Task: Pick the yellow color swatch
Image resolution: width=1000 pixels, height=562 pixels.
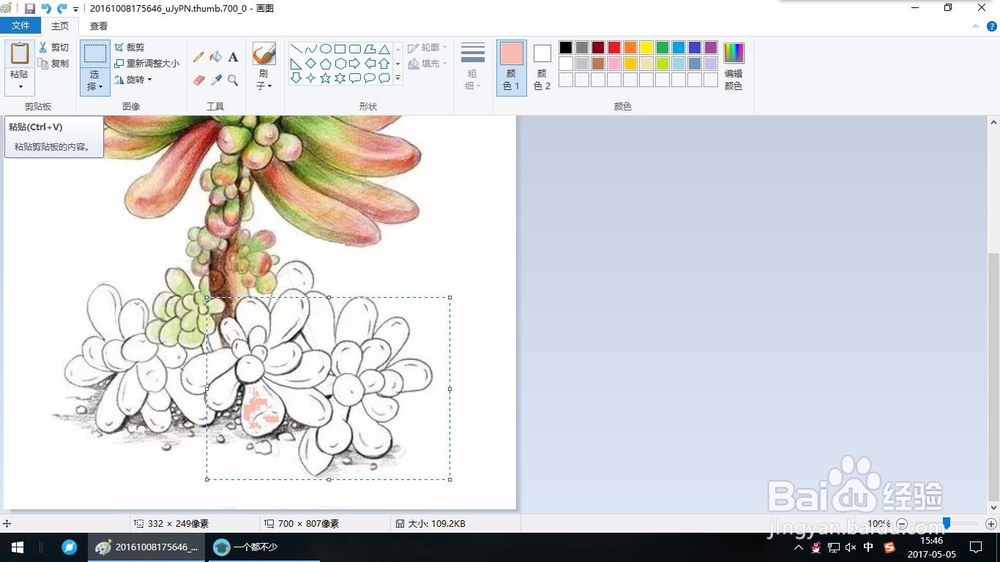Action: point(646,47)
